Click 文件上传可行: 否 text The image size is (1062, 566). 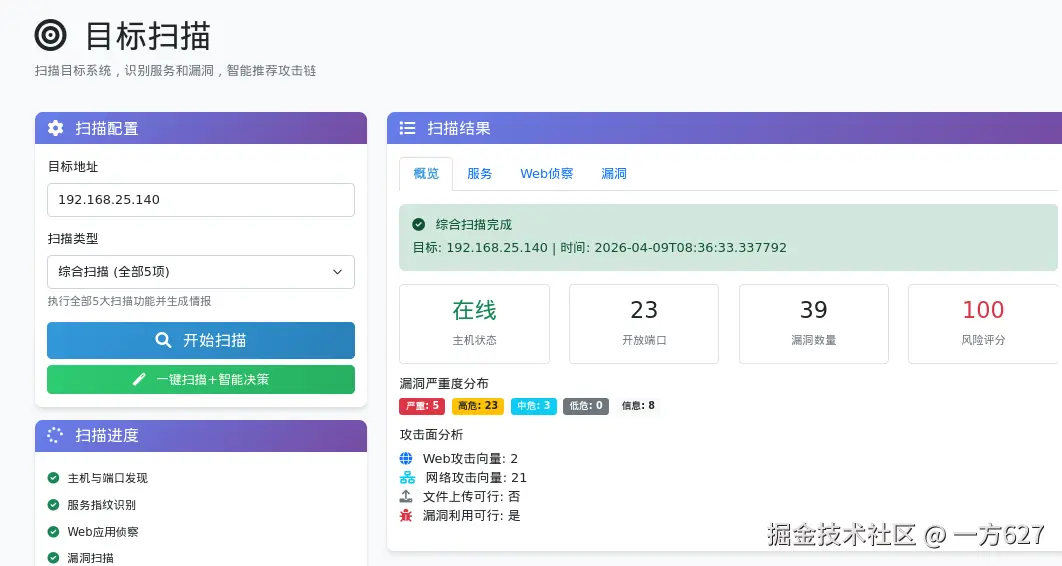pyautogui.click(x=471, y=496)
